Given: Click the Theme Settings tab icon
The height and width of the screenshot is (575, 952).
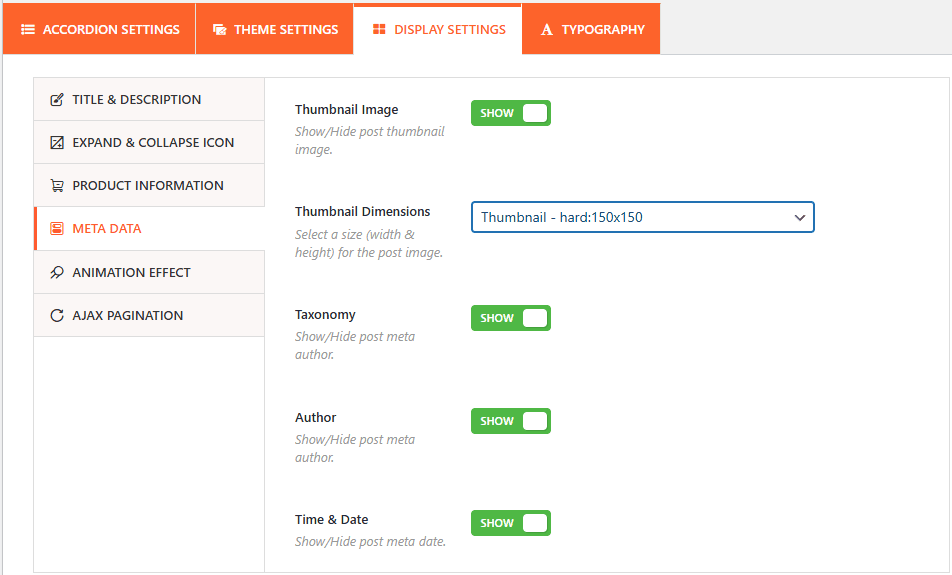Looking at the screenshot, I should (x=219, y=30).
